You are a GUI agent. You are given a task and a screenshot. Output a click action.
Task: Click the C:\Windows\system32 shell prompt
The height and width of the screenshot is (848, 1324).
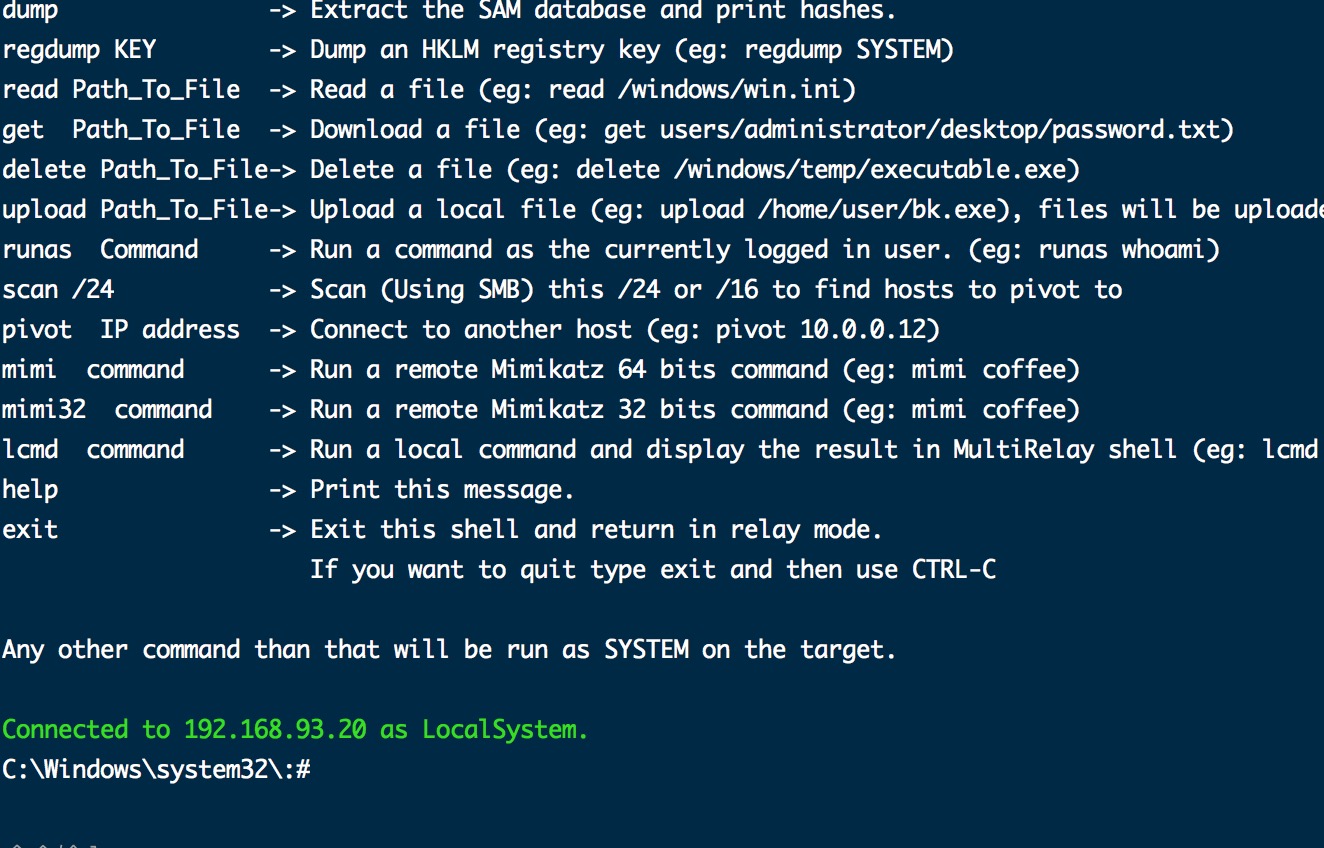[x=157, y=770]
